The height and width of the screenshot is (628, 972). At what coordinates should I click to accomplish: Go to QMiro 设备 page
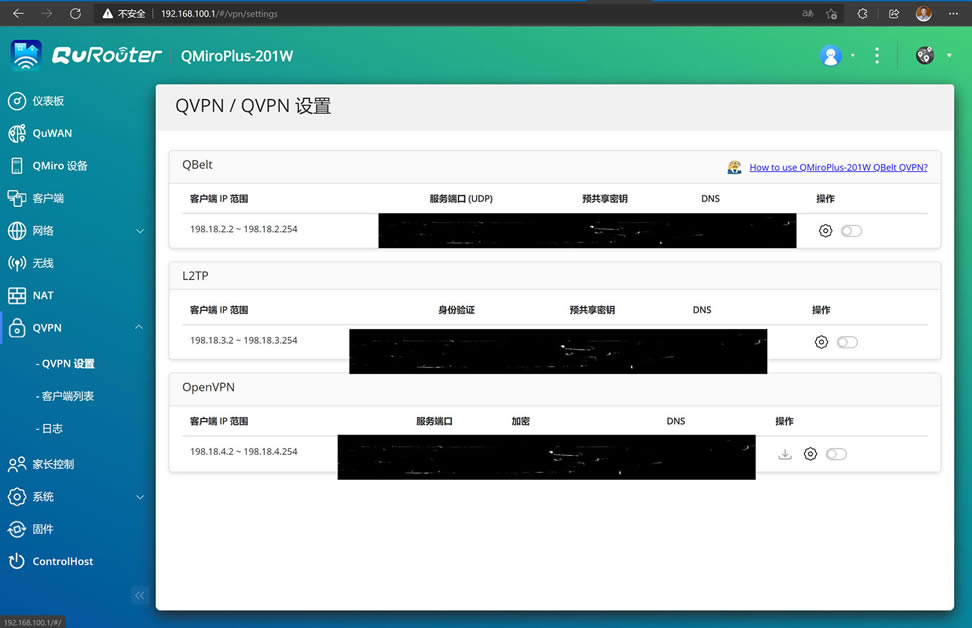[x=60, y=166]
